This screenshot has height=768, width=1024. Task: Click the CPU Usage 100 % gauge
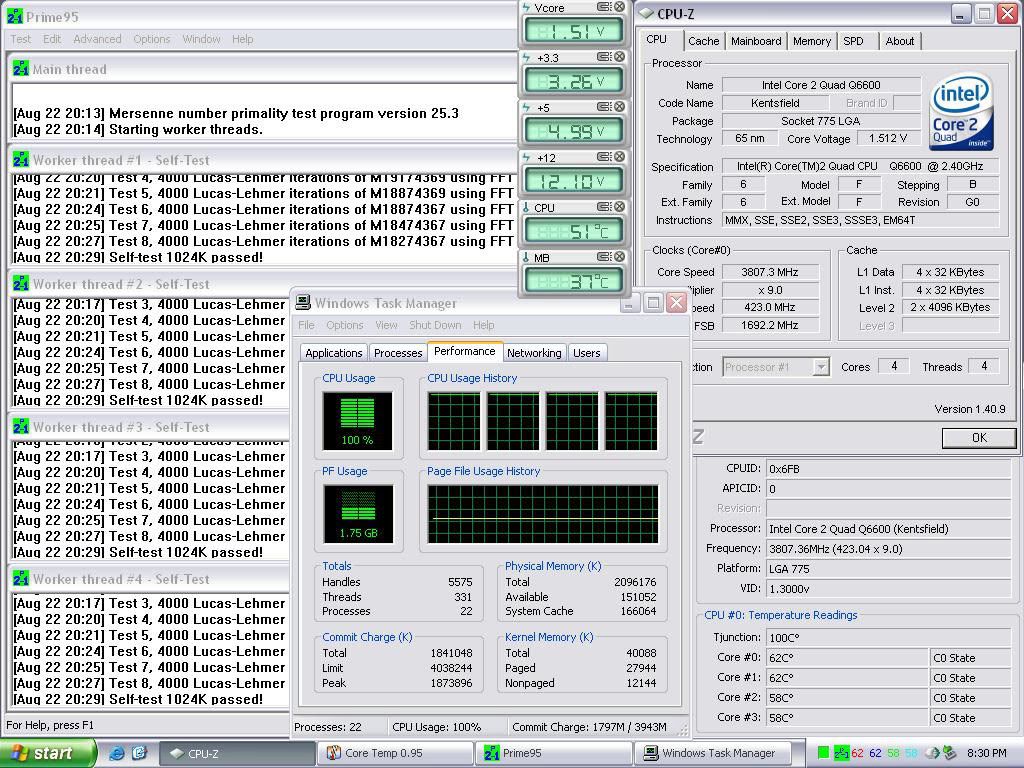pyautogui.click(x=357, y=421)
